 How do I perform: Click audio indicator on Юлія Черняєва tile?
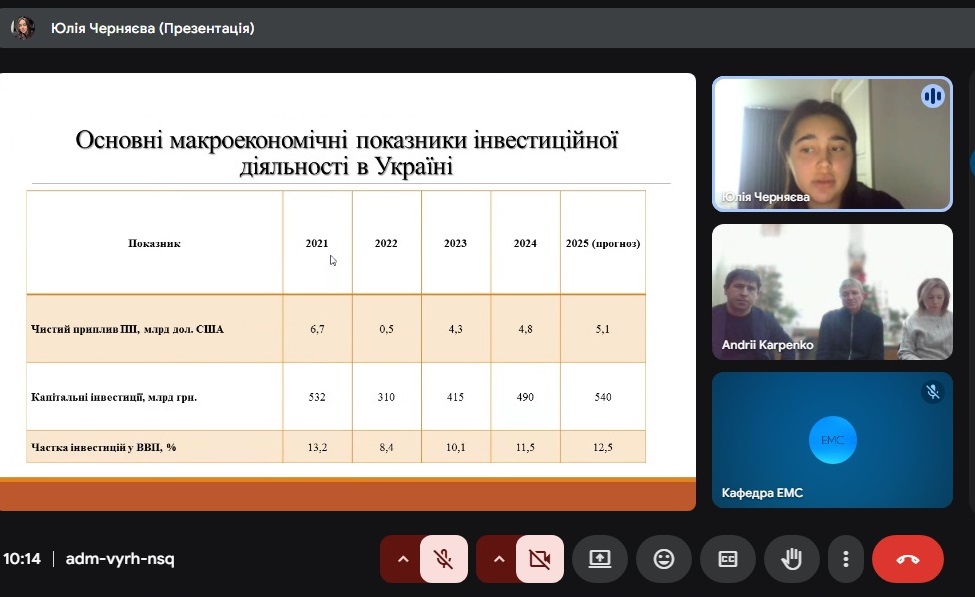[x=932, y=96]
